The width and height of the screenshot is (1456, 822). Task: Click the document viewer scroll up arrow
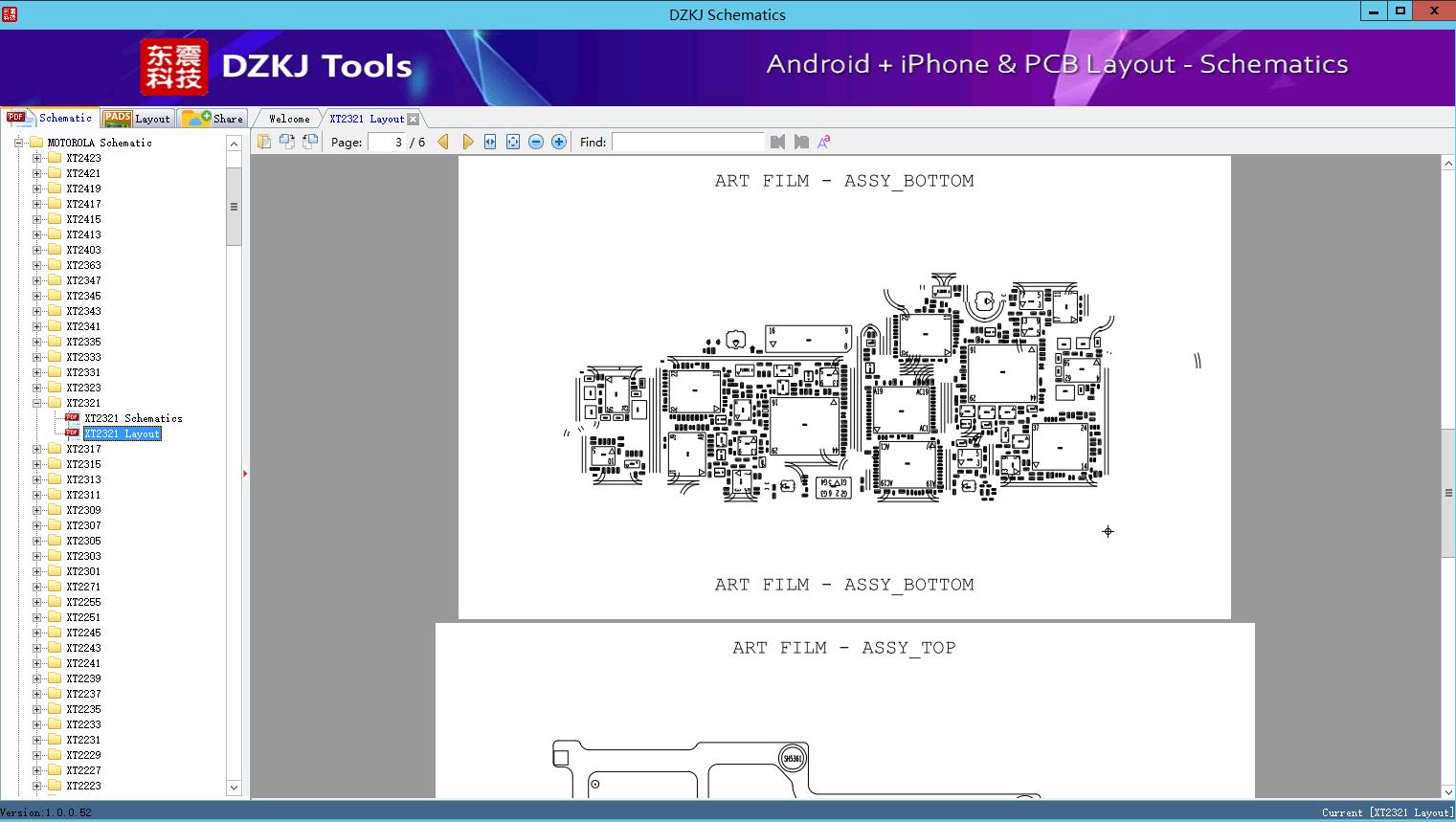pyautogui.click(x=1448, y=164)
